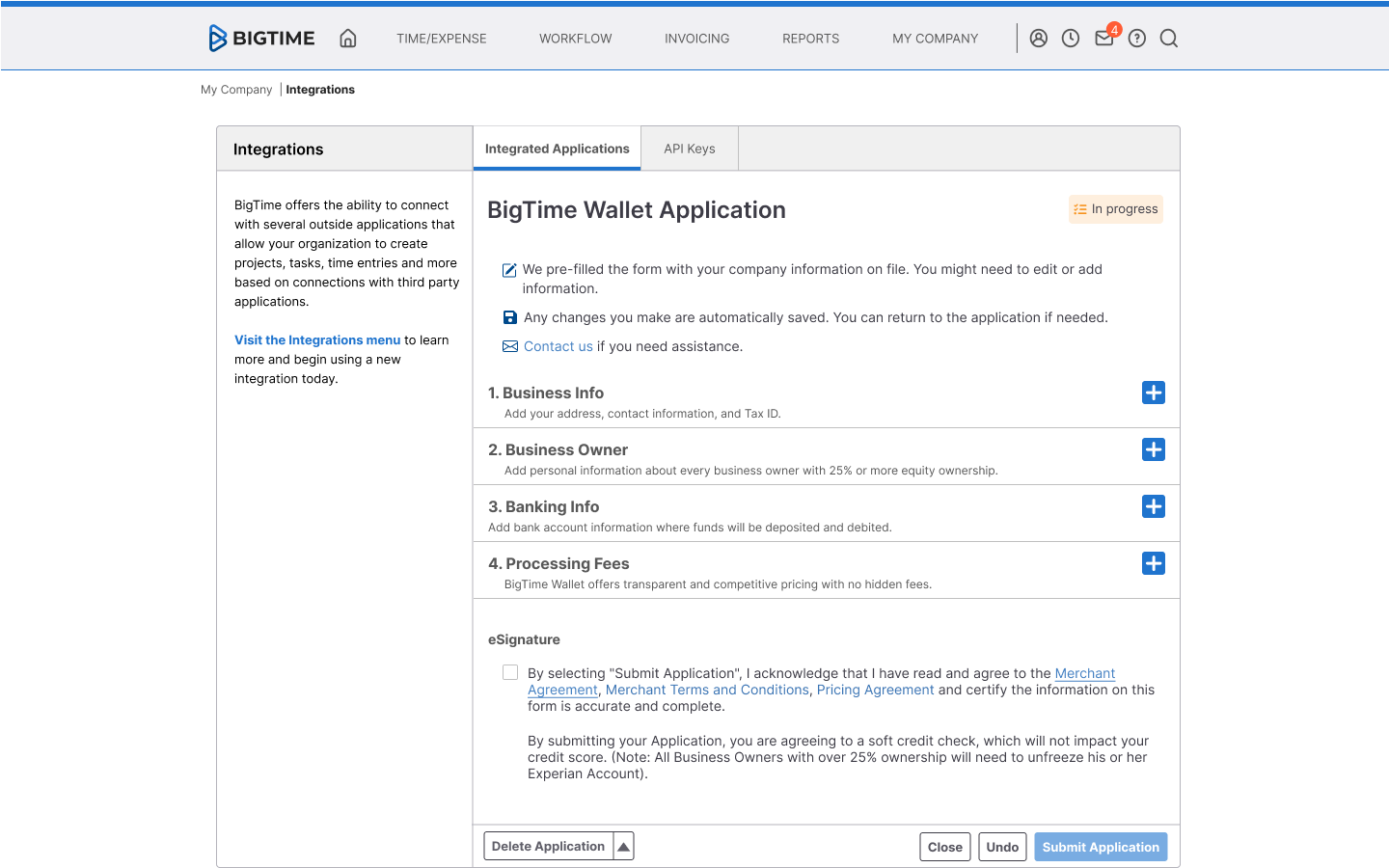Open the MY COMPANY menu
The width and height of the screenshot is (1389, 868).
point(936,39)
